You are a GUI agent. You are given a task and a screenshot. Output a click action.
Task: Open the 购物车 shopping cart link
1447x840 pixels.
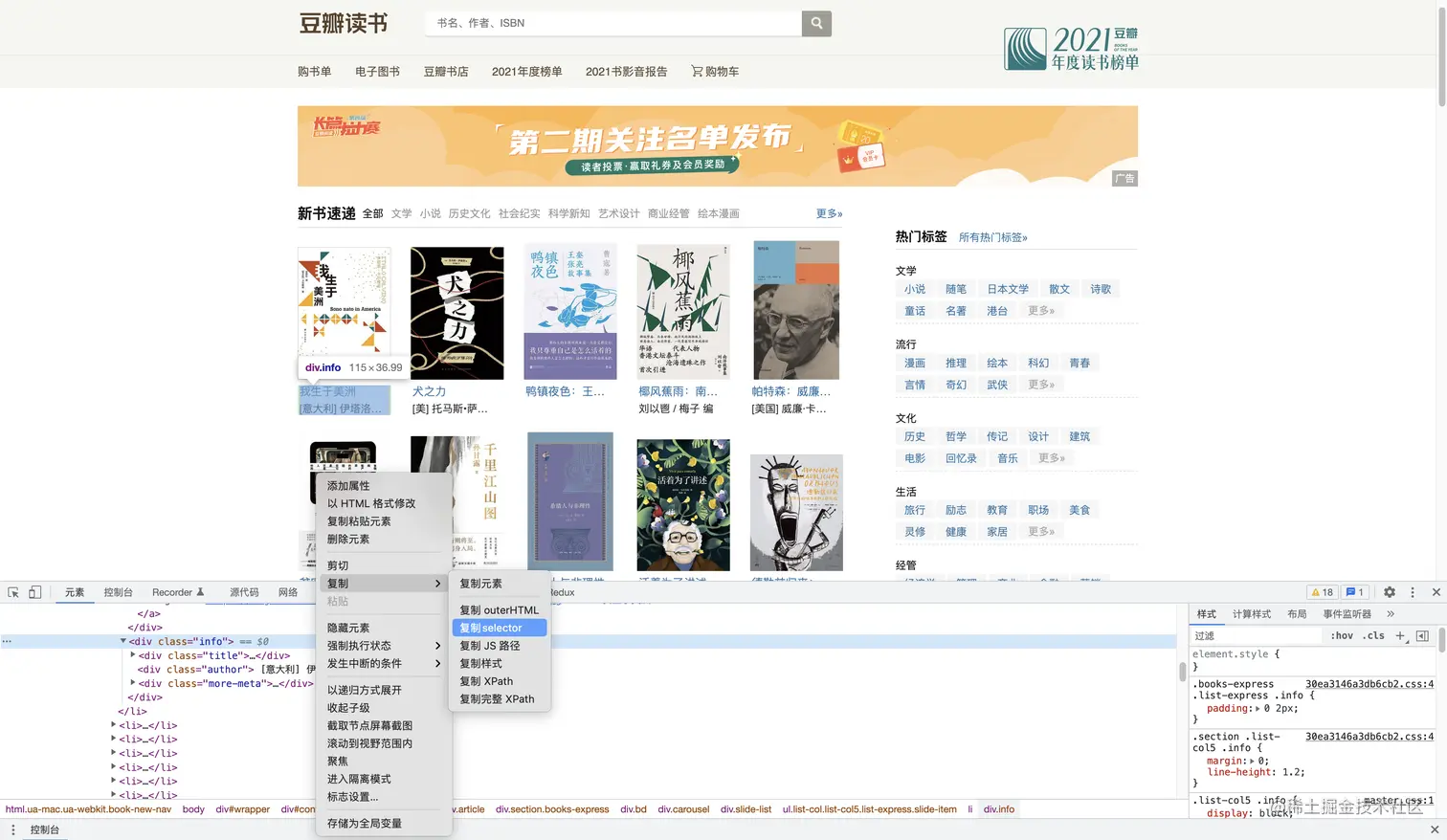pyautogui.click(x=715, y=72)
